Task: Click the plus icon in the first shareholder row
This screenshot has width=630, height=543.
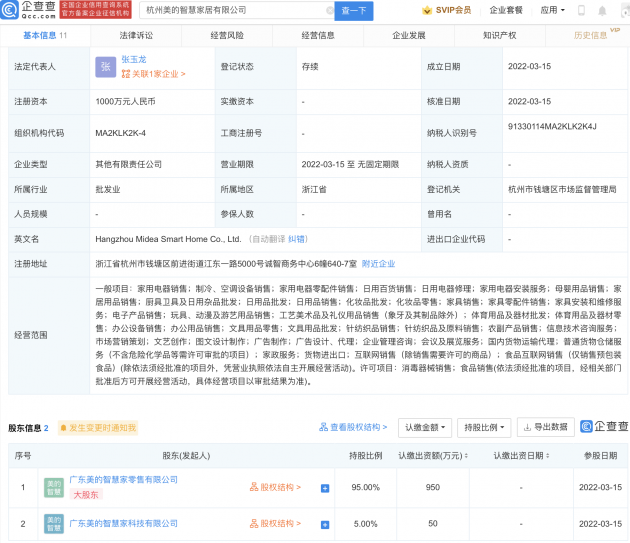Action: point(325,488)
